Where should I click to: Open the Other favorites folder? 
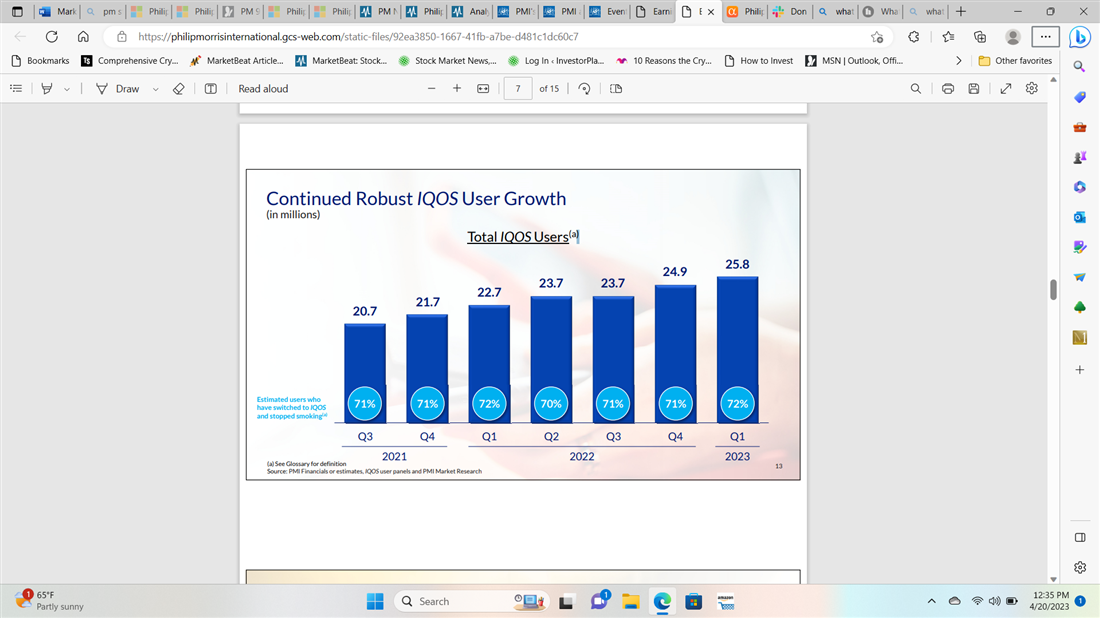pos(1014,60)
